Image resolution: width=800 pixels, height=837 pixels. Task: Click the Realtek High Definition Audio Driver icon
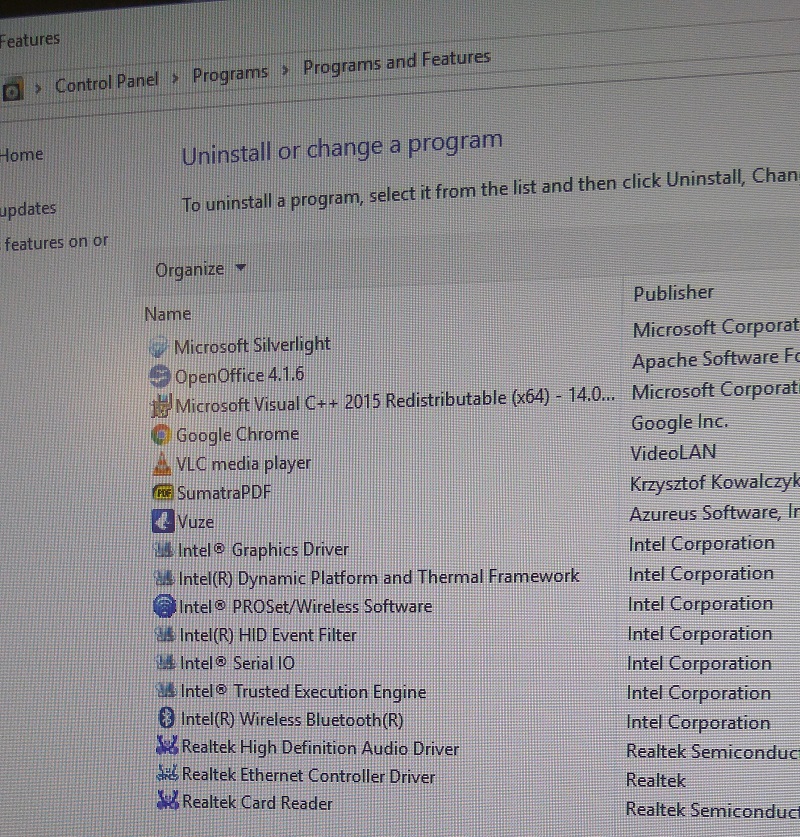tap(167, 746)
